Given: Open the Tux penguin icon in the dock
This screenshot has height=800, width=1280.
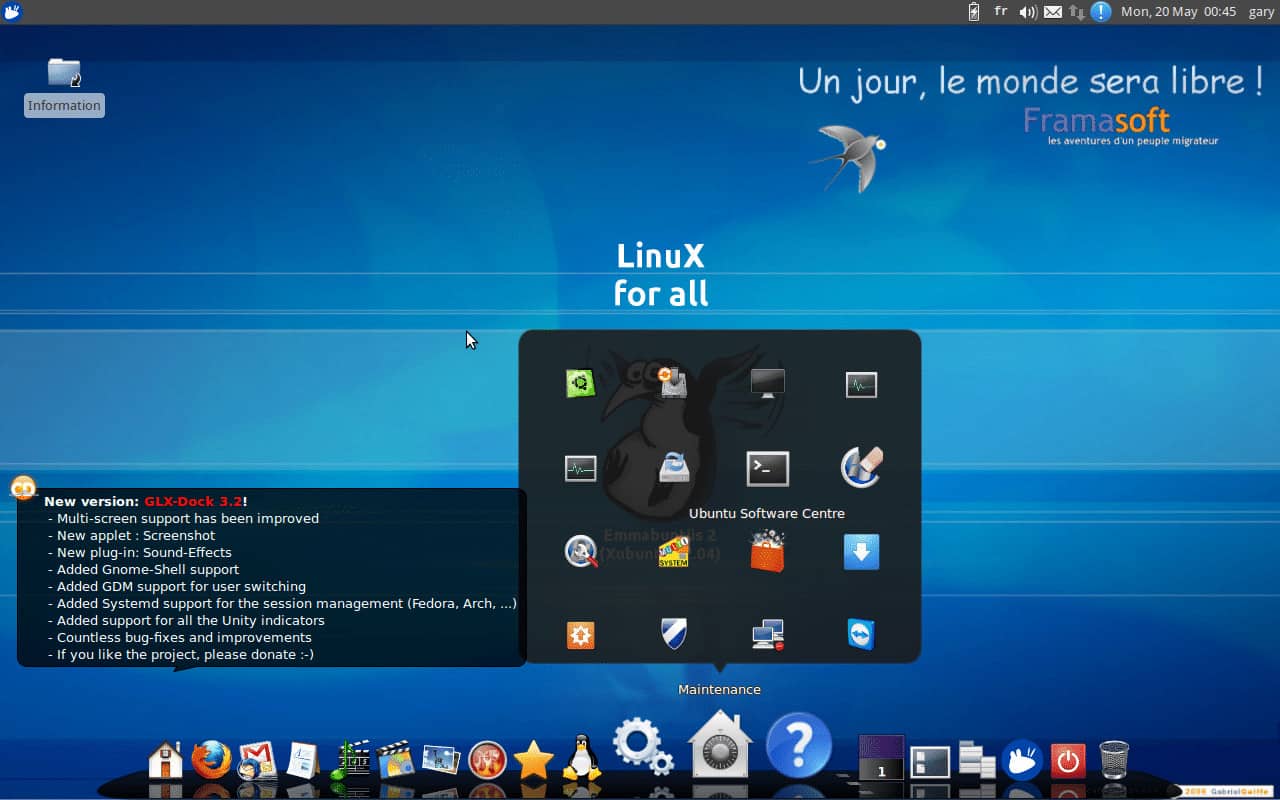Looking at the screenshot, I should (582, 757).
